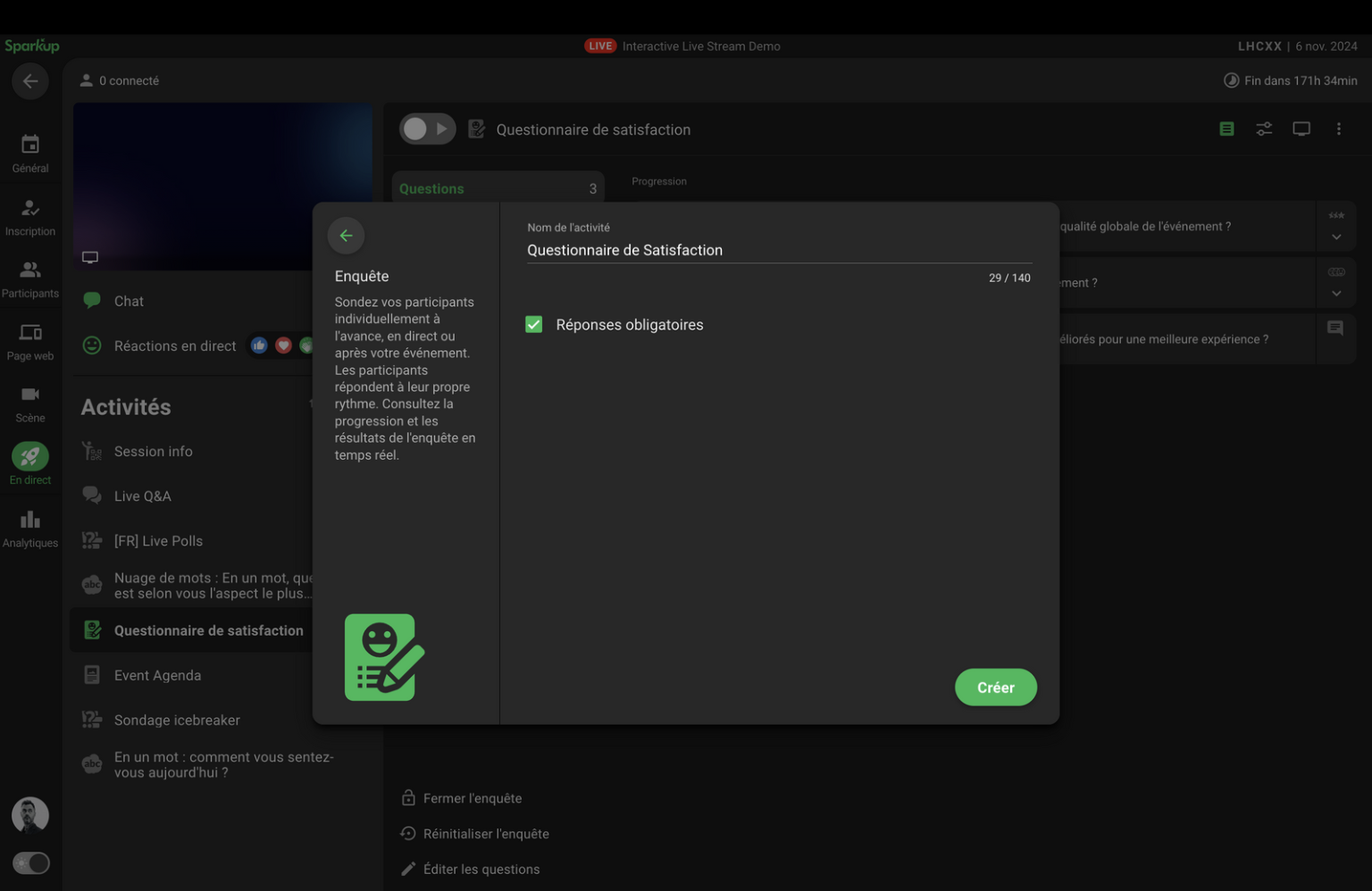This screenshot has width=1372, height=891.
Task: Open the Live Q&A activity
Action: click(142, 496)
